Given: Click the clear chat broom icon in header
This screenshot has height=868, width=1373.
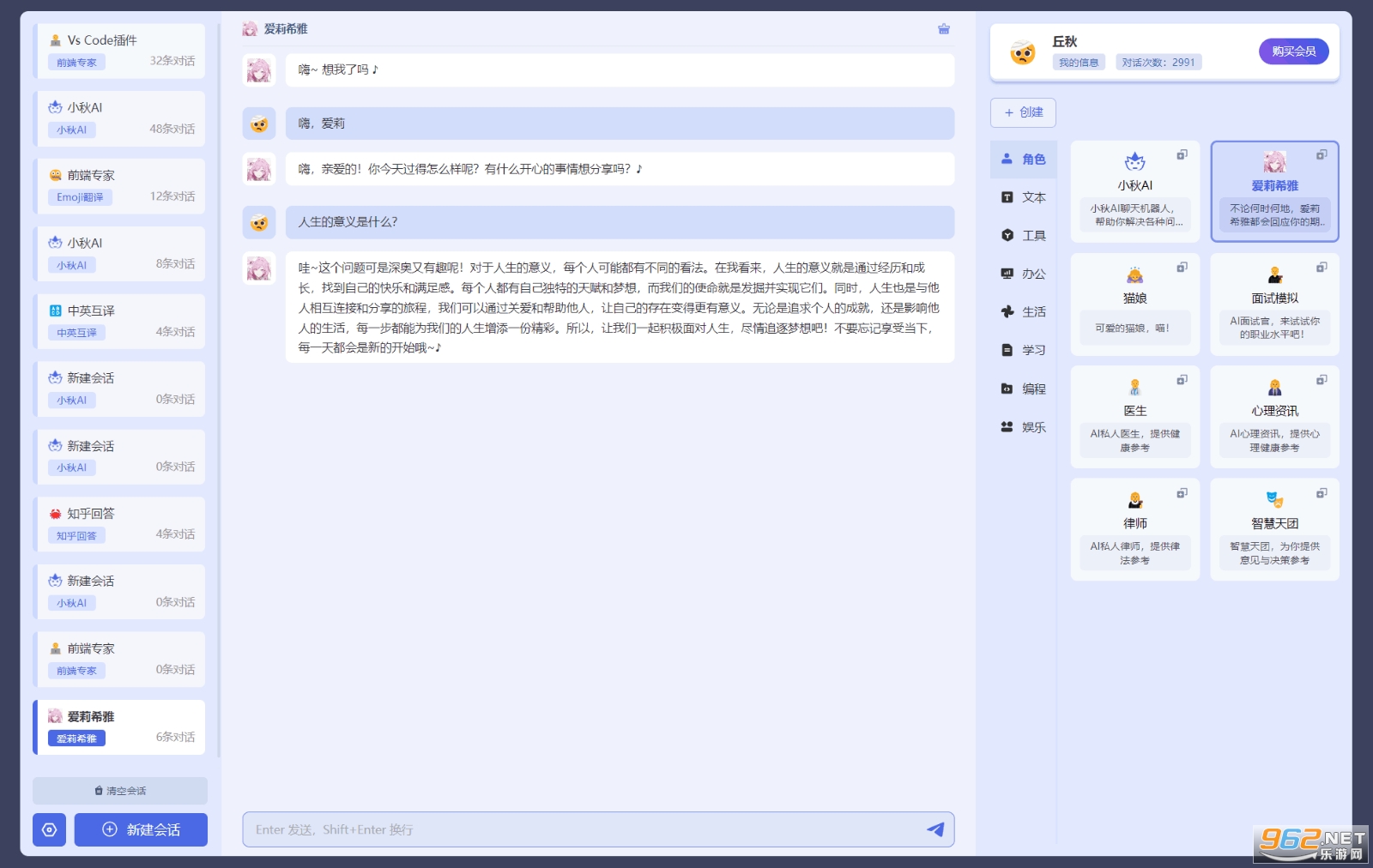Looking at the screenshot, I should [x=944, y=29].
